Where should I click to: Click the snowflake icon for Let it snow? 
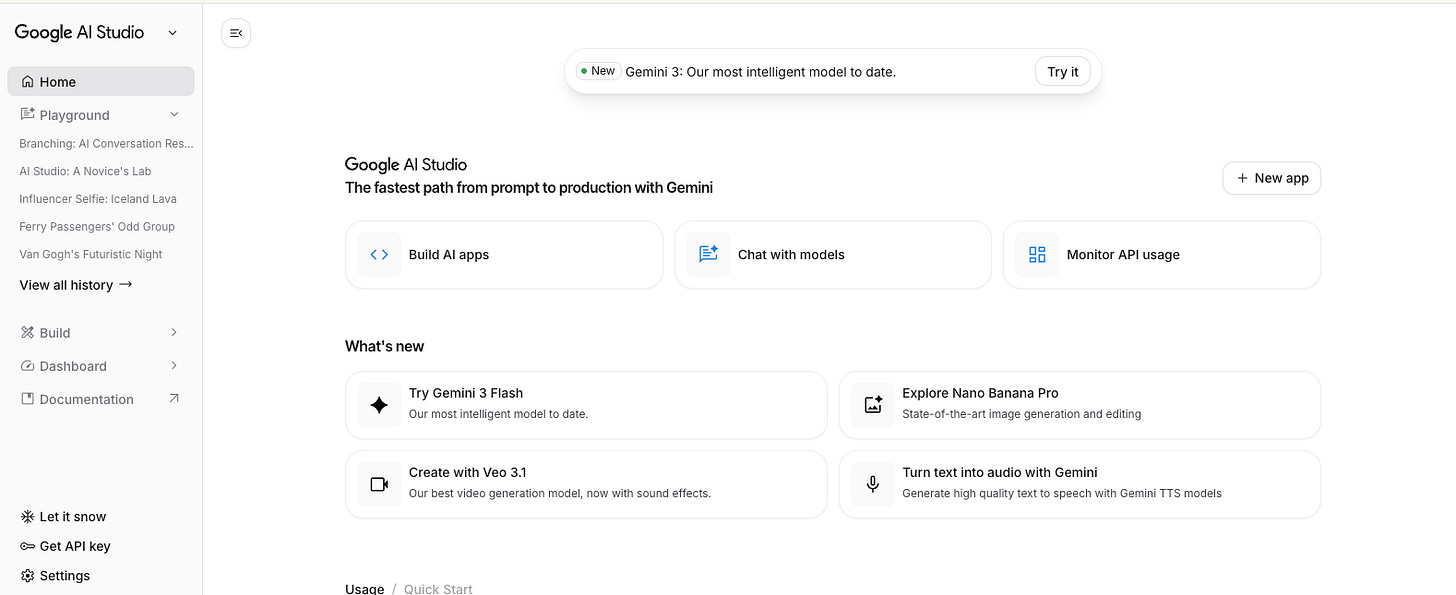tap(27, 517)
